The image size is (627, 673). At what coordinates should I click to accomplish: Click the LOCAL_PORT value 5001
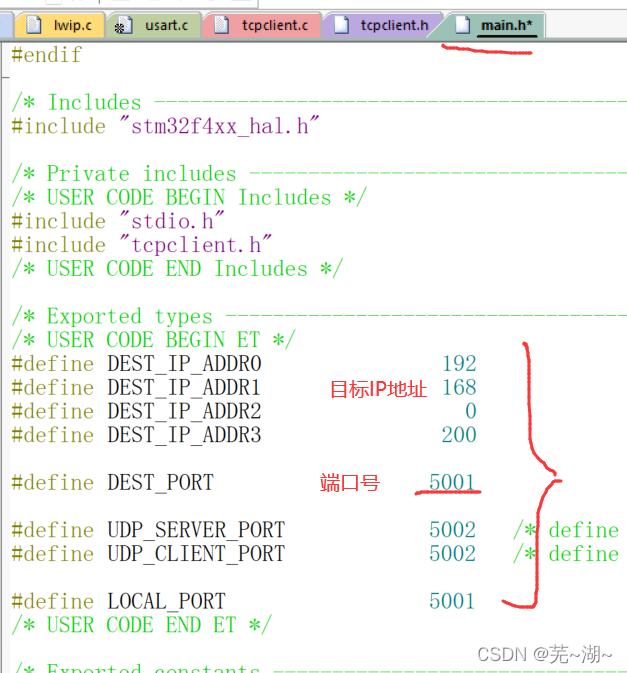point(452,601)
